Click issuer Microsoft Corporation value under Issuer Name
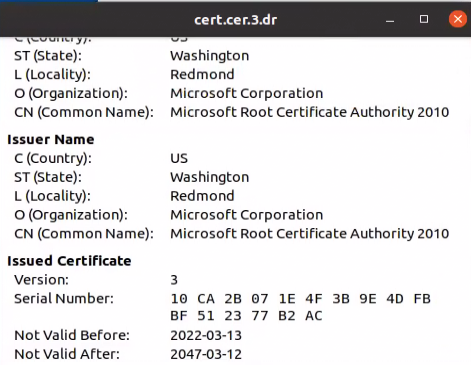 (x=247, y=215)
